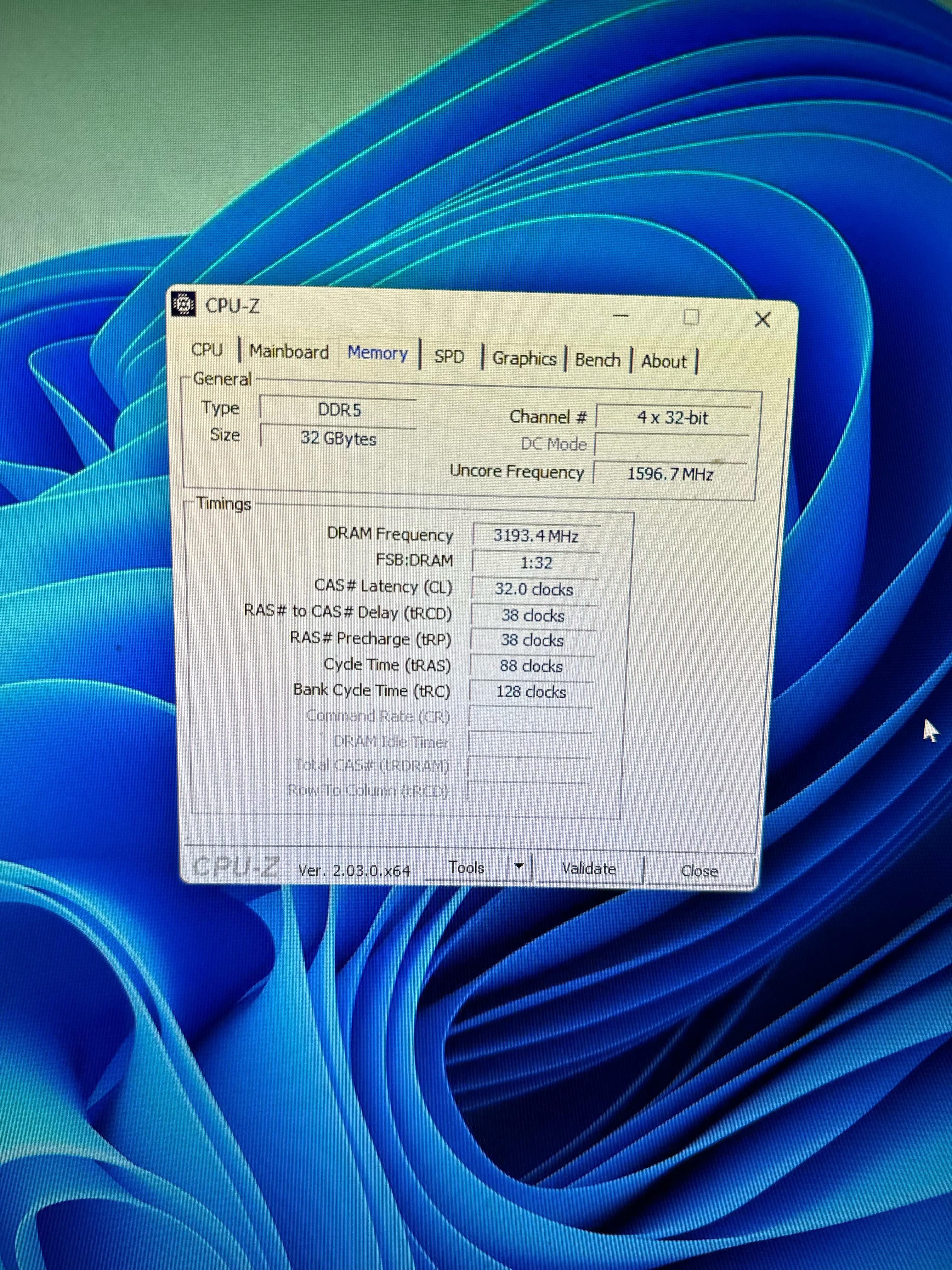The width and height of the screenshot is (952, 1270).
Task: Click the CPU-Z app icon in title bar
Action: 184,304
